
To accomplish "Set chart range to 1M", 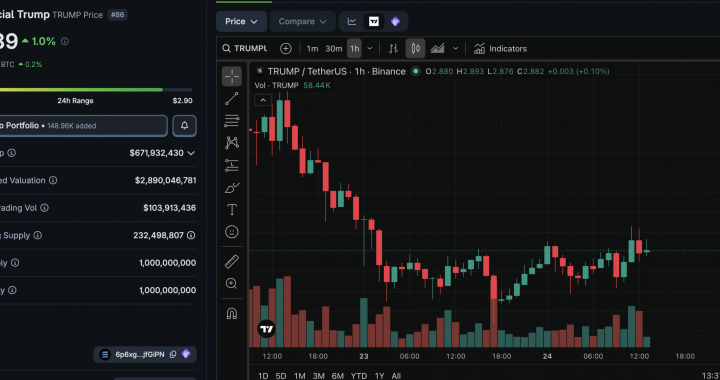I will [x=299, y=376].
